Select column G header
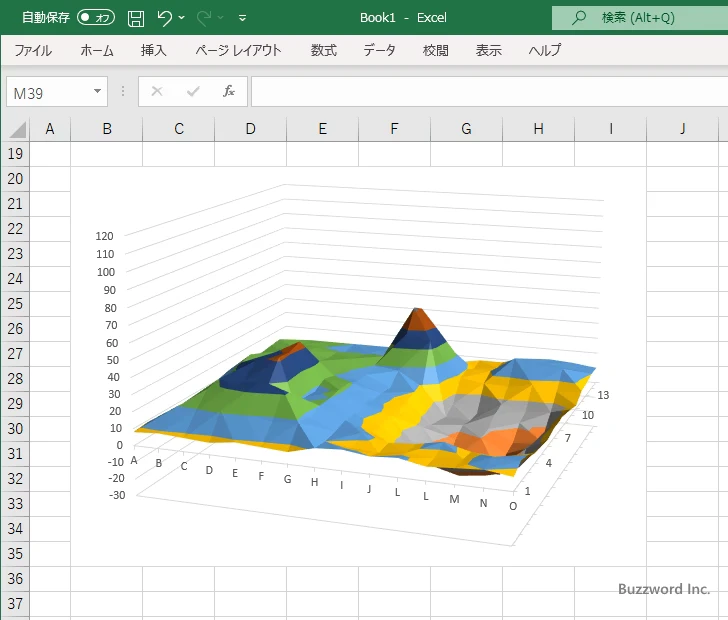Image resolution: width=728 pixels, height=620 pixels. click(x=467, y=129)
